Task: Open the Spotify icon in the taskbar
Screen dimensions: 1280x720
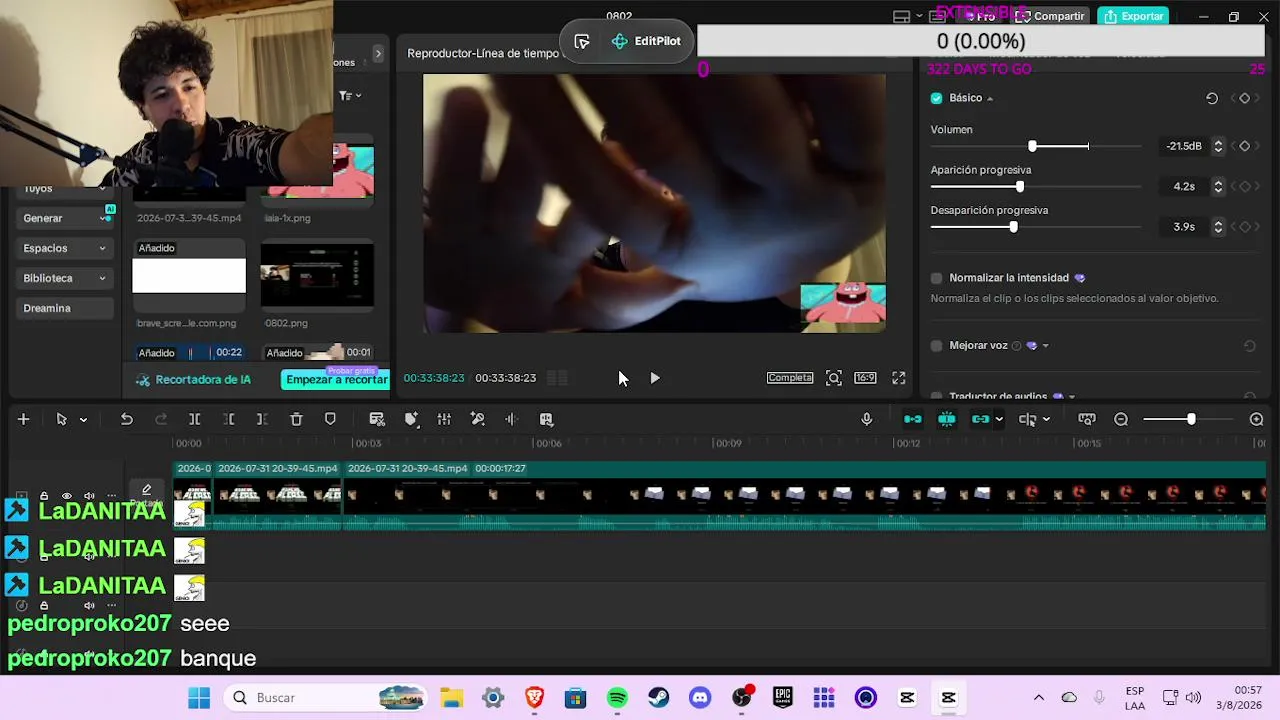Action: point(617,698)
